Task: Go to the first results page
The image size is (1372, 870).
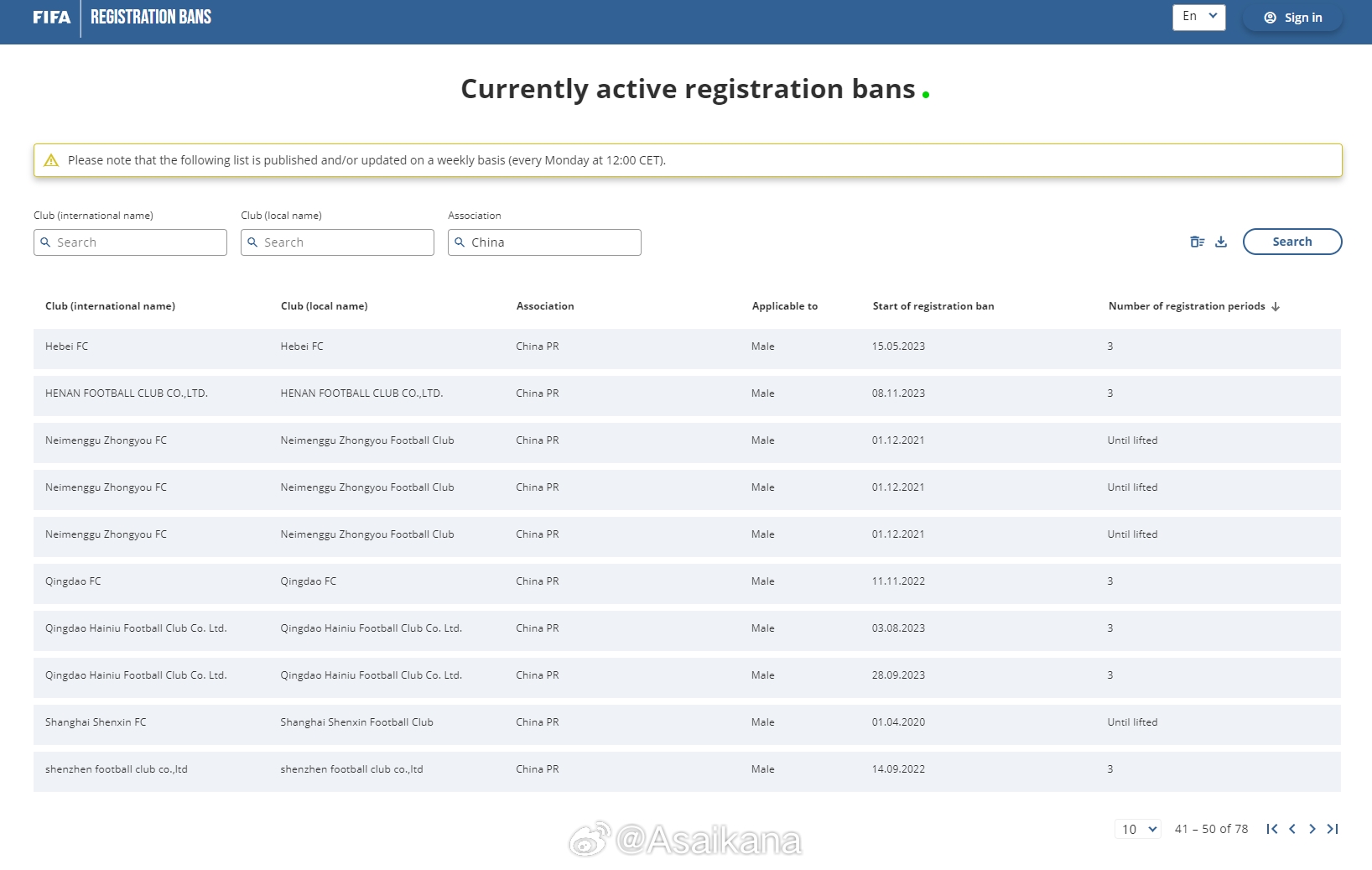Action: (1272, 829)
